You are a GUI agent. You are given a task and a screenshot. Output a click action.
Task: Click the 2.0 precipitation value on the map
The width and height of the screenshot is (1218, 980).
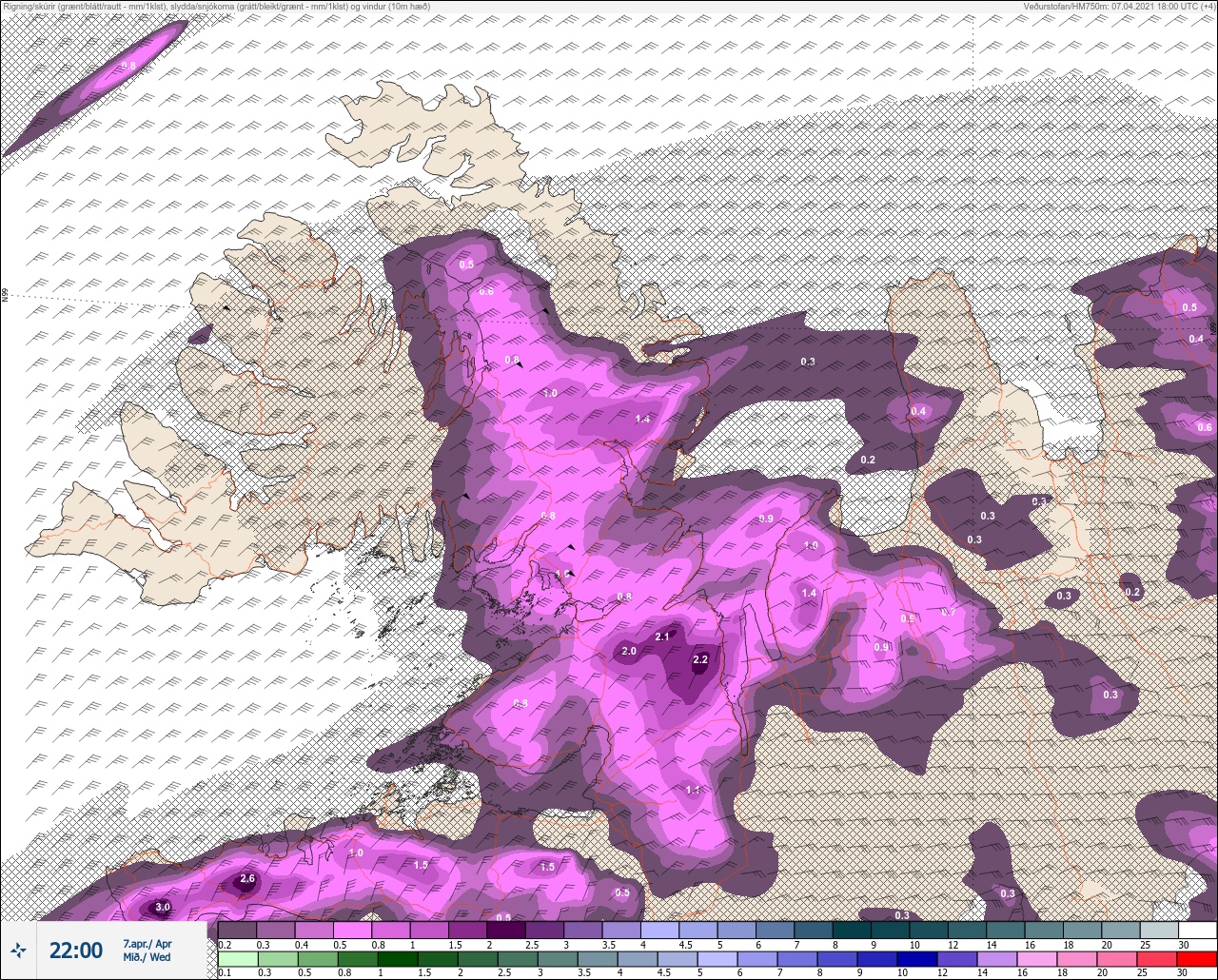[628, 652]
